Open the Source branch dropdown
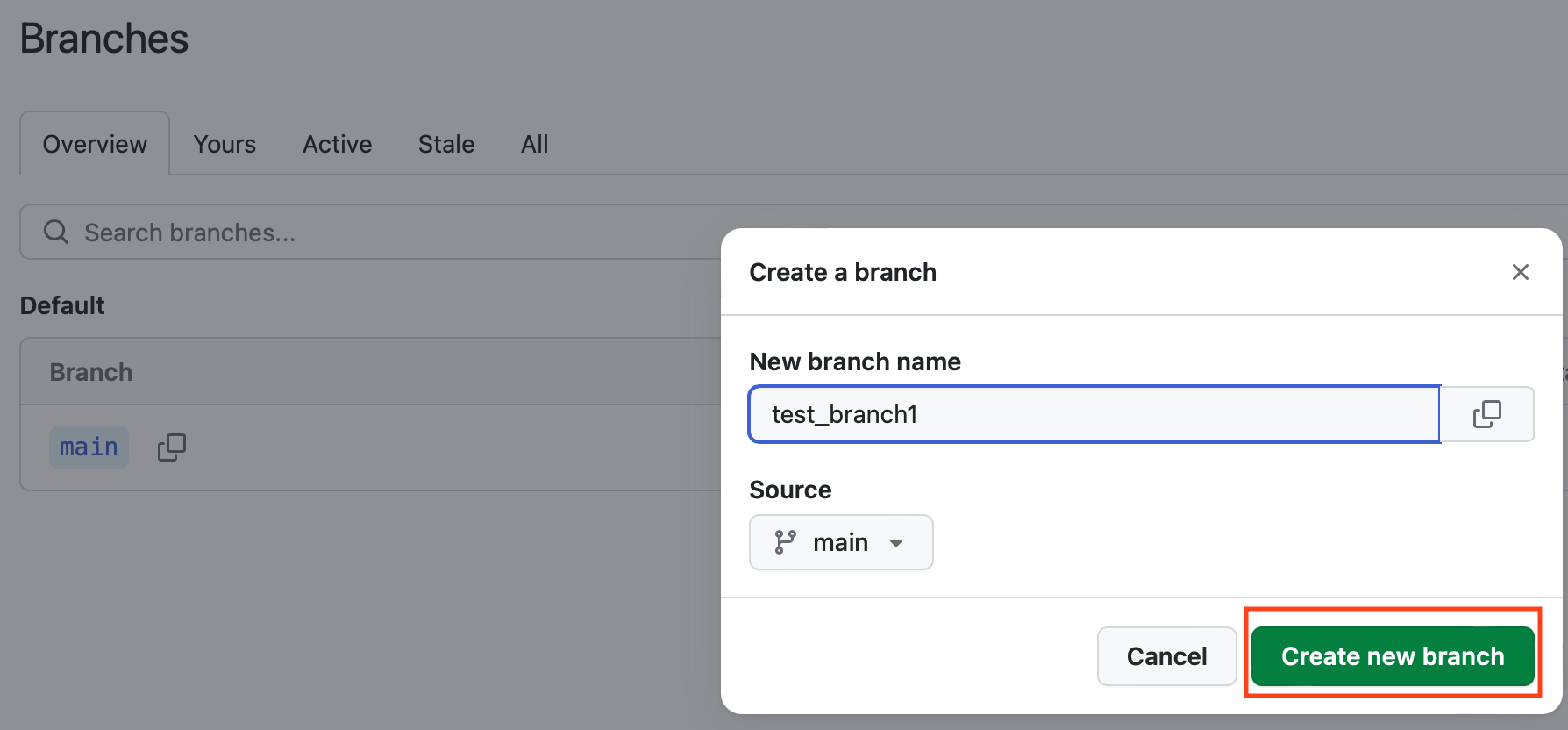Image resolution: width=1568 pixels, height=730 pixels. point(840,542)
